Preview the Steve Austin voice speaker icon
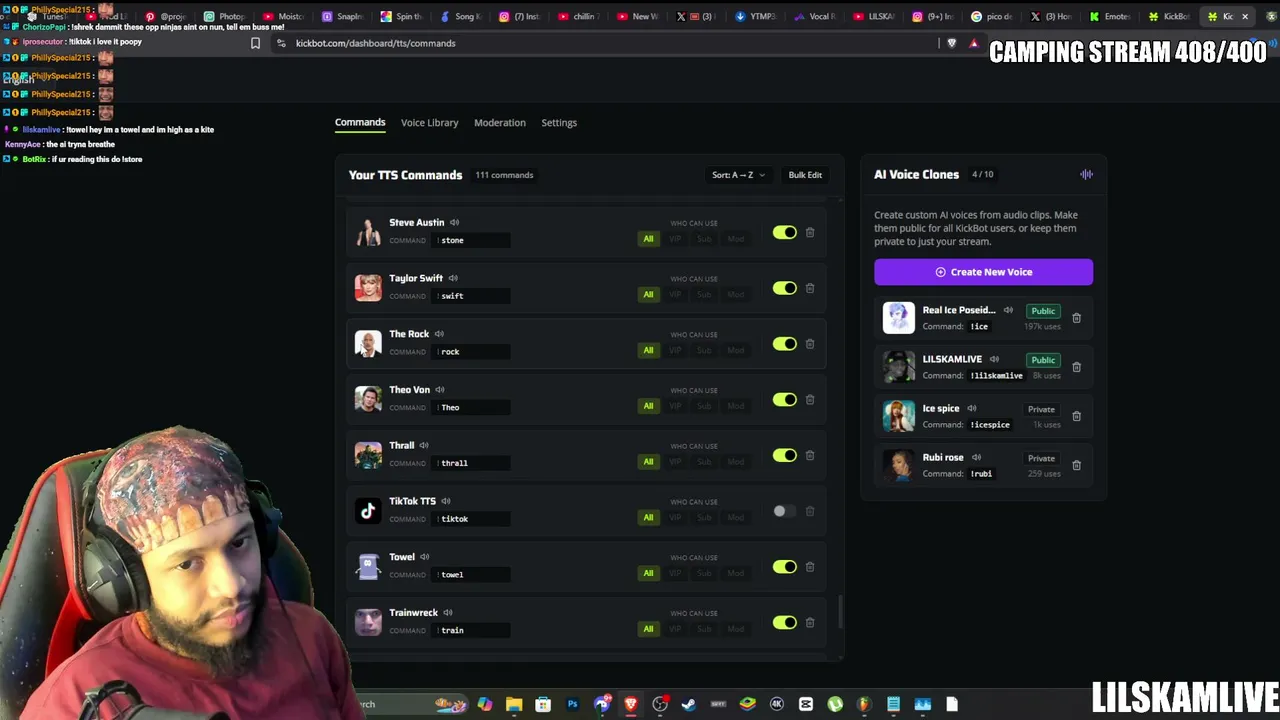Image resolution: width=1280 pixels, height=720 pixels. tap(454, 222)
